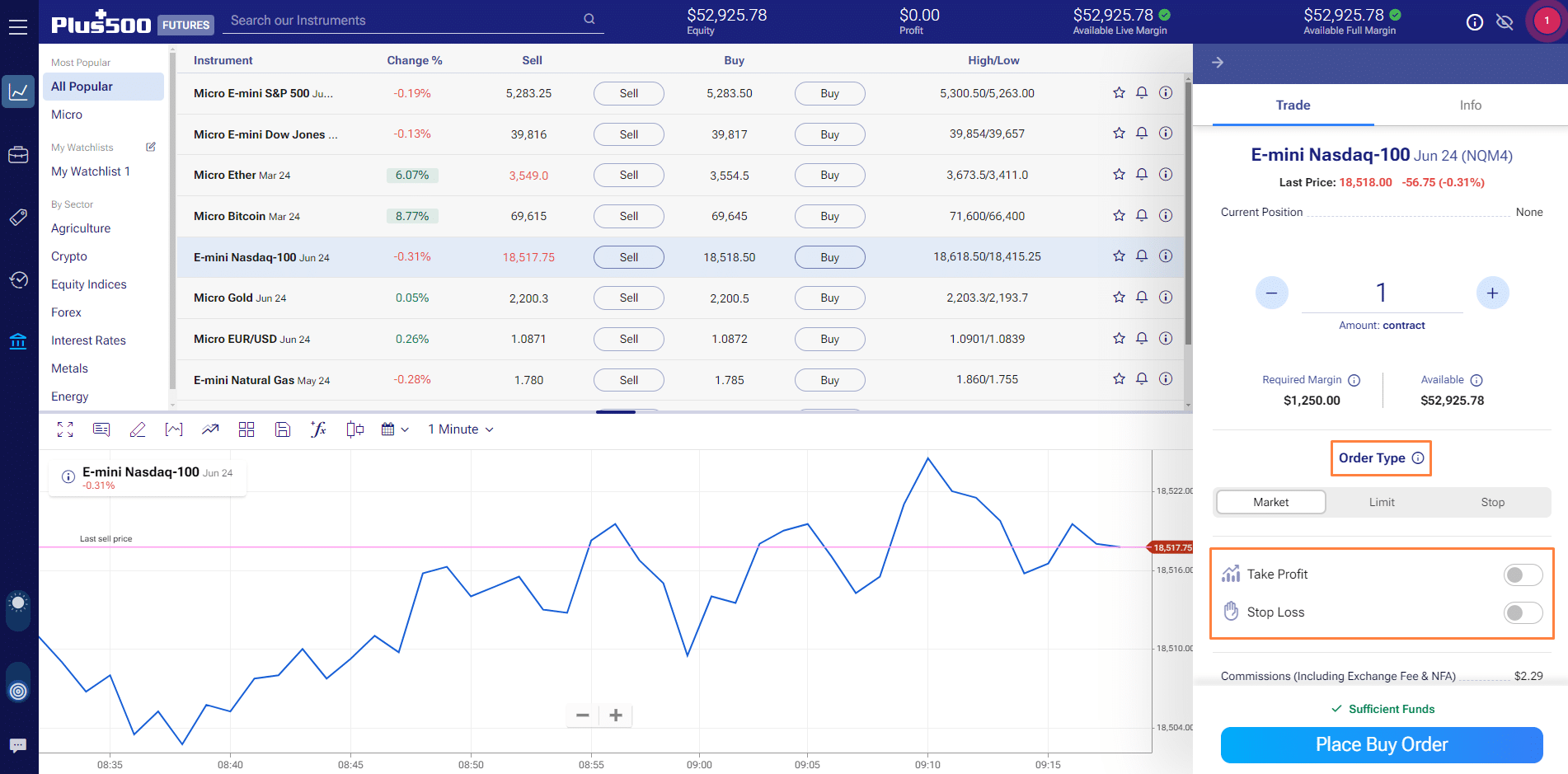1568x774 pixels.
Task: Open the 1 Minute timeframe dropdown
Action: pyautogui.click(x=461, y=429)
